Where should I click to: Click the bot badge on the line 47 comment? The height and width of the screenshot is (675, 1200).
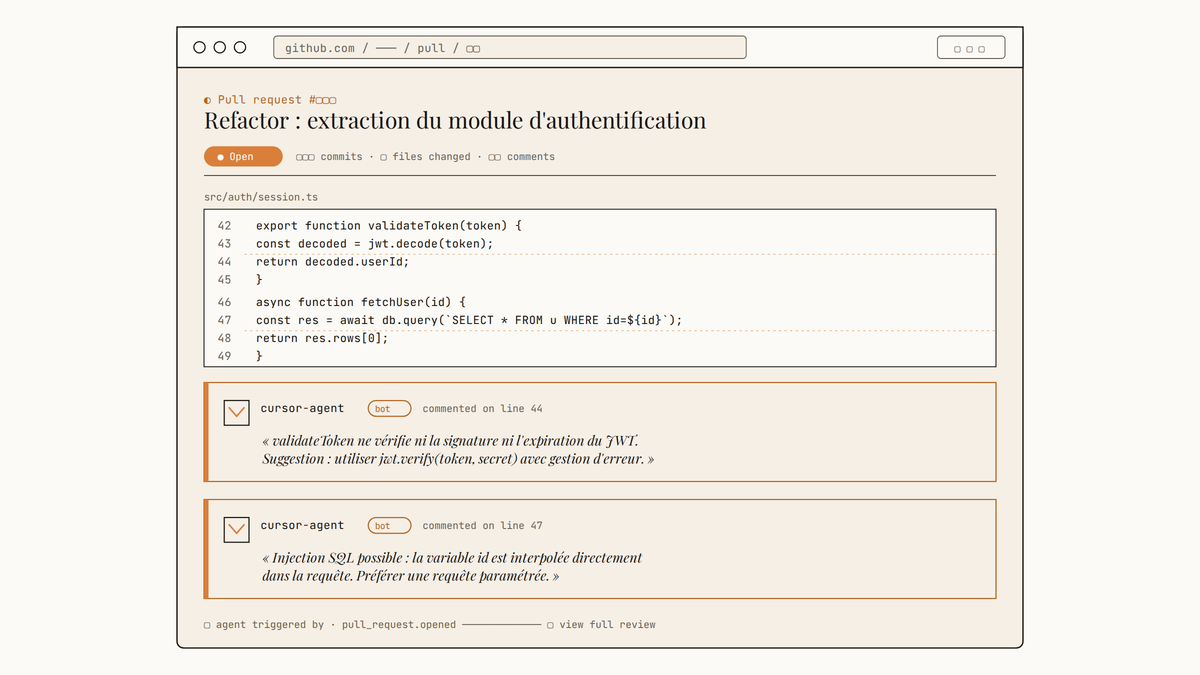click(389, 526)
